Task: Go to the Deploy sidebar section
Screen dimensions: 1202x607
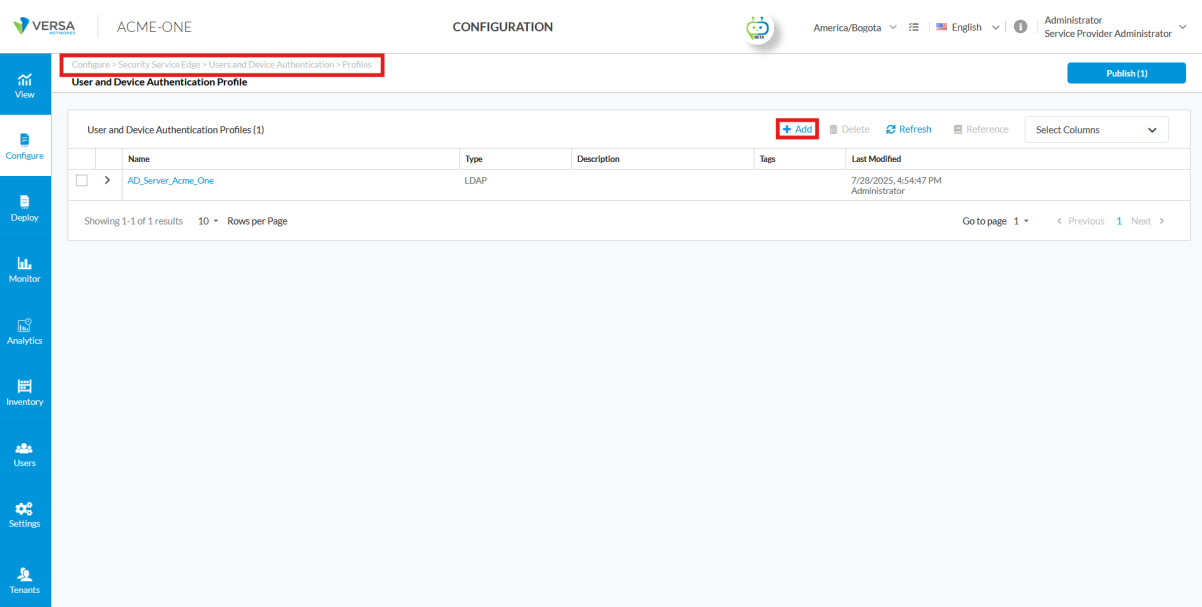Action: (x=25, y=208)
